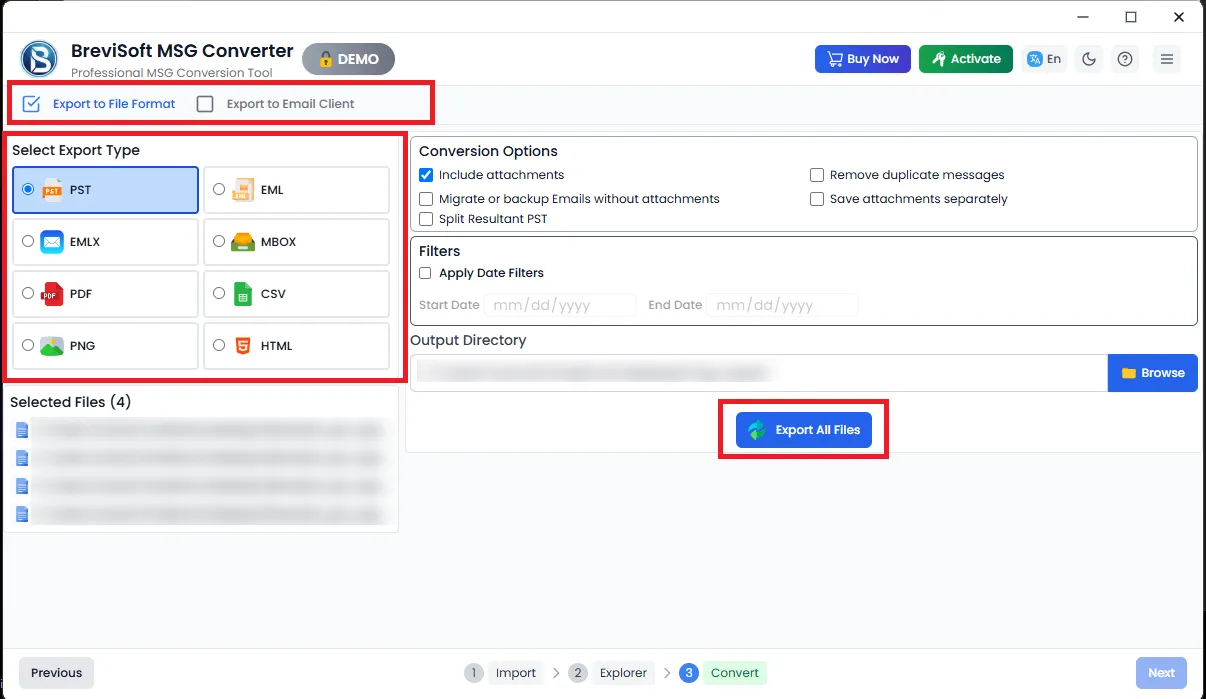
Task: Enable Split Resultant PST checkbox
Action: click(x=426, y=219)
